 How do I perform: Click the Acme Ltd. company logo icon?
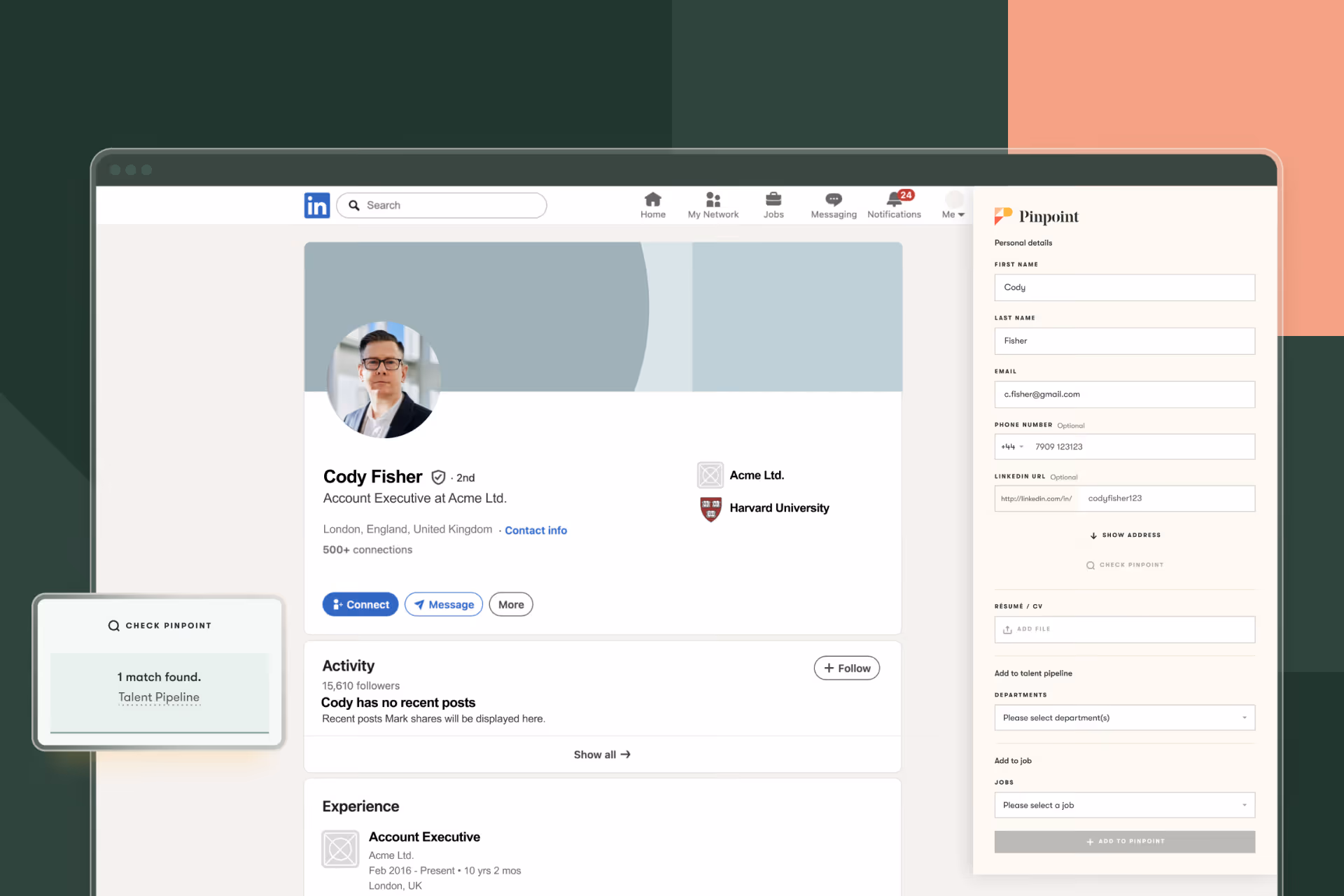click(x=710, y=475)
